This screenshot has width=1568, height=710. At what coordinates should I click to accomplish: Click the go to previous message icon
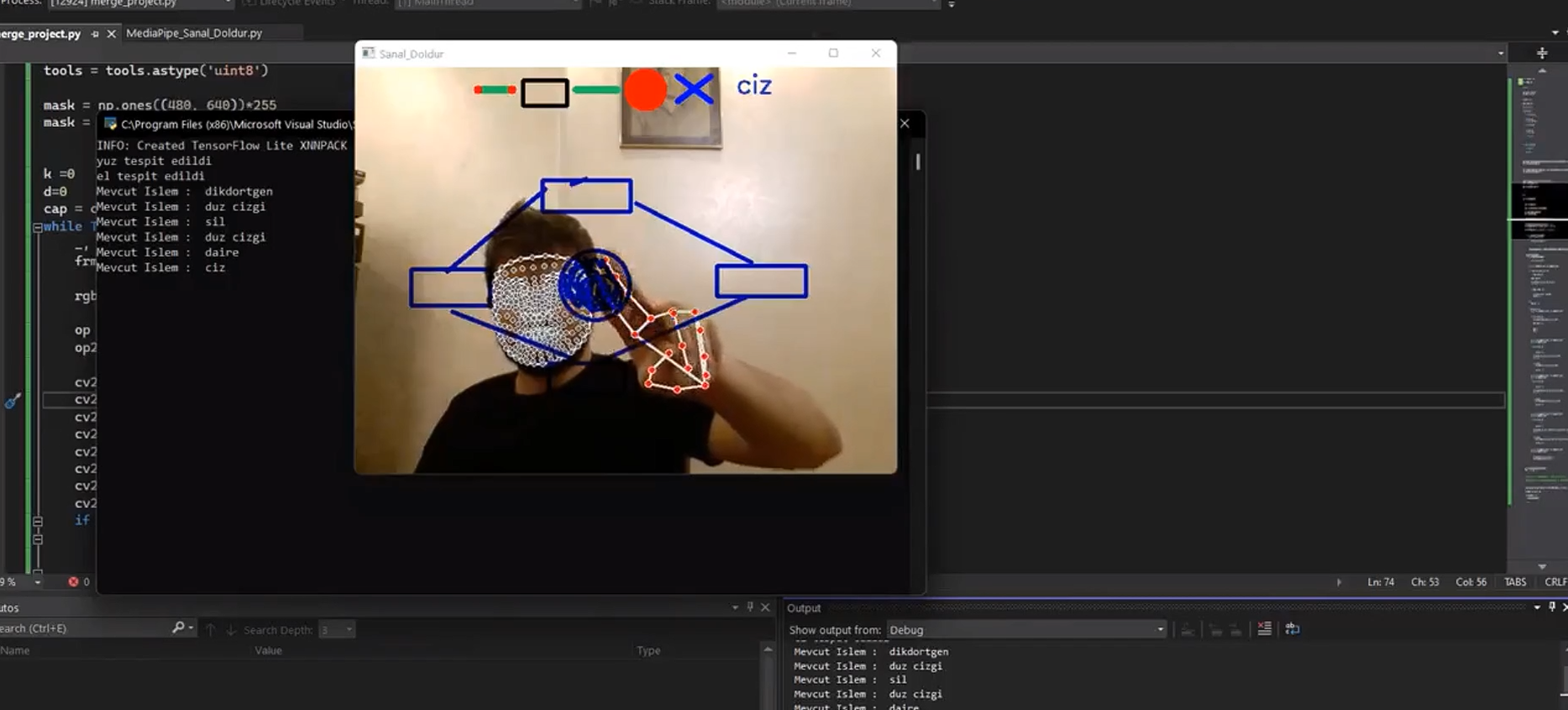click(x=1215, y=629)
